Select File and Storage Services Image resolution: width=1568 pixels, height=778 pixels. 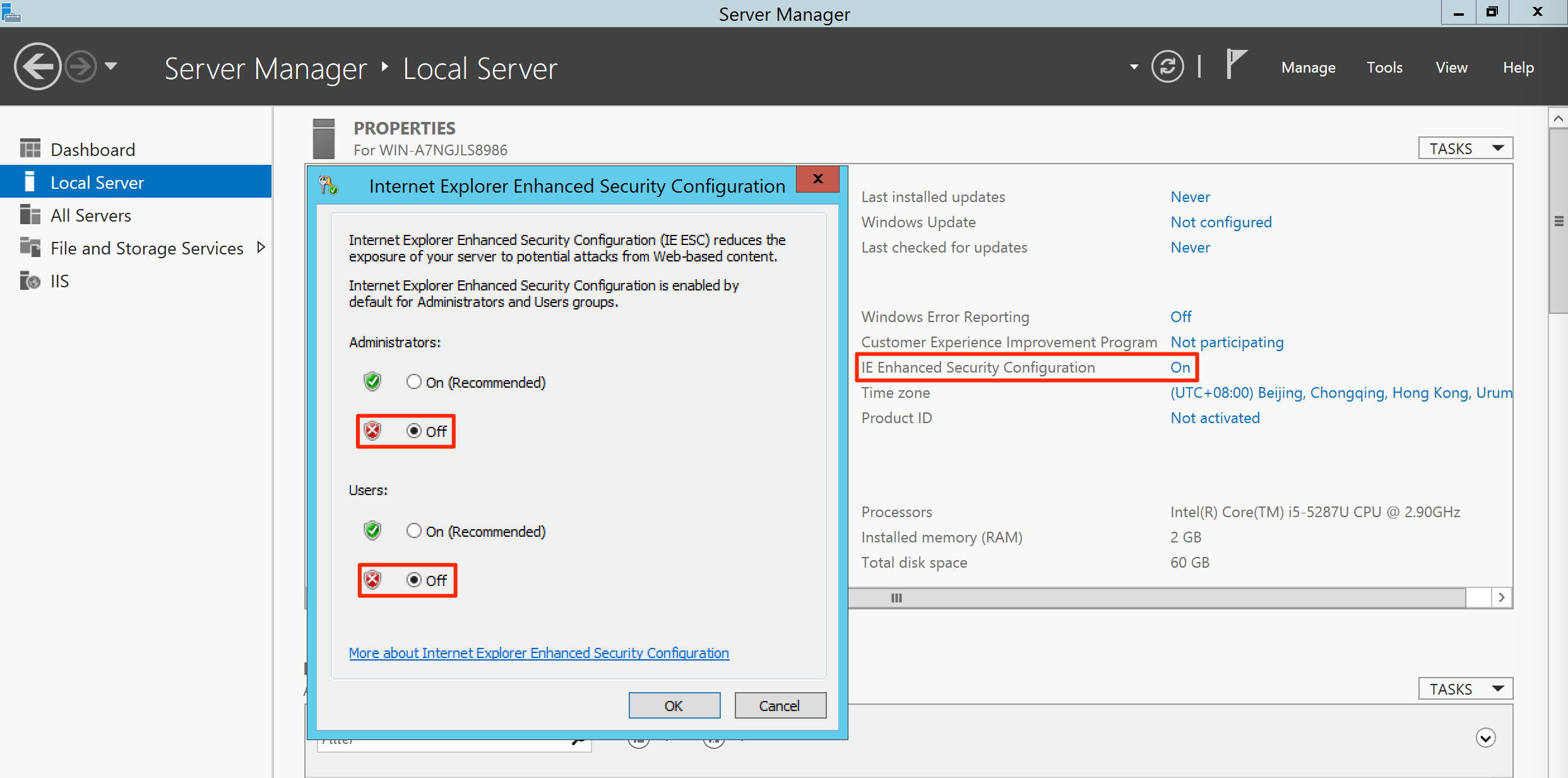(136, 248)
